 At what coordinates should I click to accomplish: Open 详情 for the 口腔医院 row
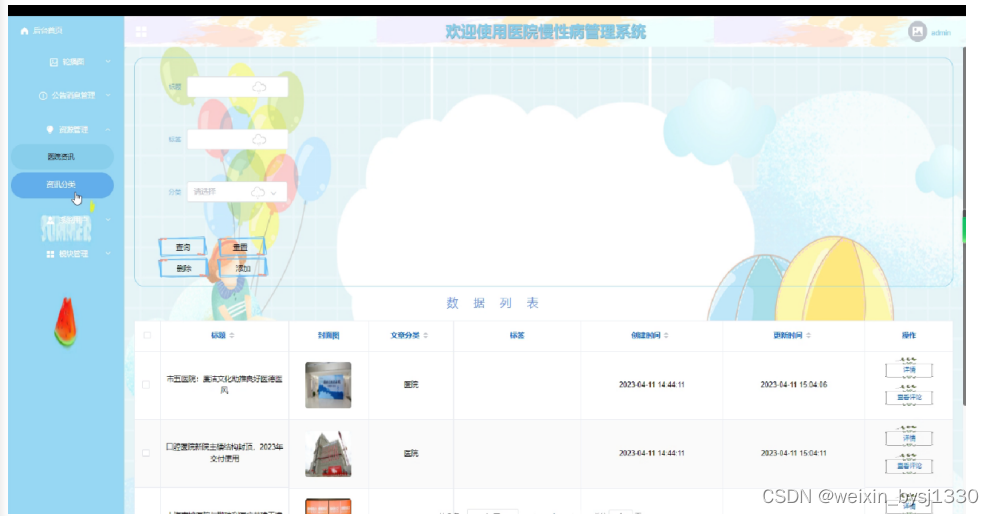pos(909,439)
